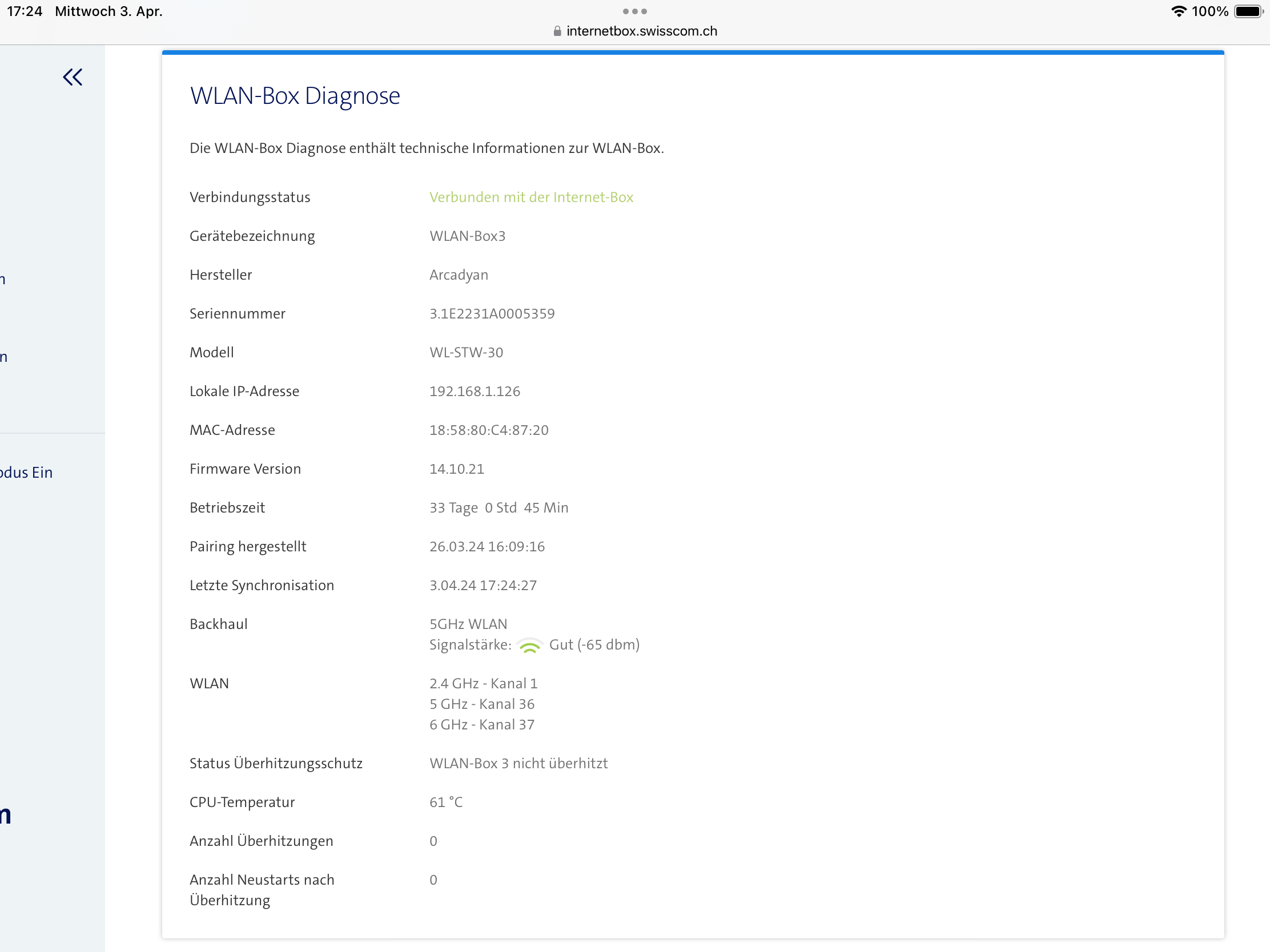Click the model value WL-STW-30

coord(466,352)
